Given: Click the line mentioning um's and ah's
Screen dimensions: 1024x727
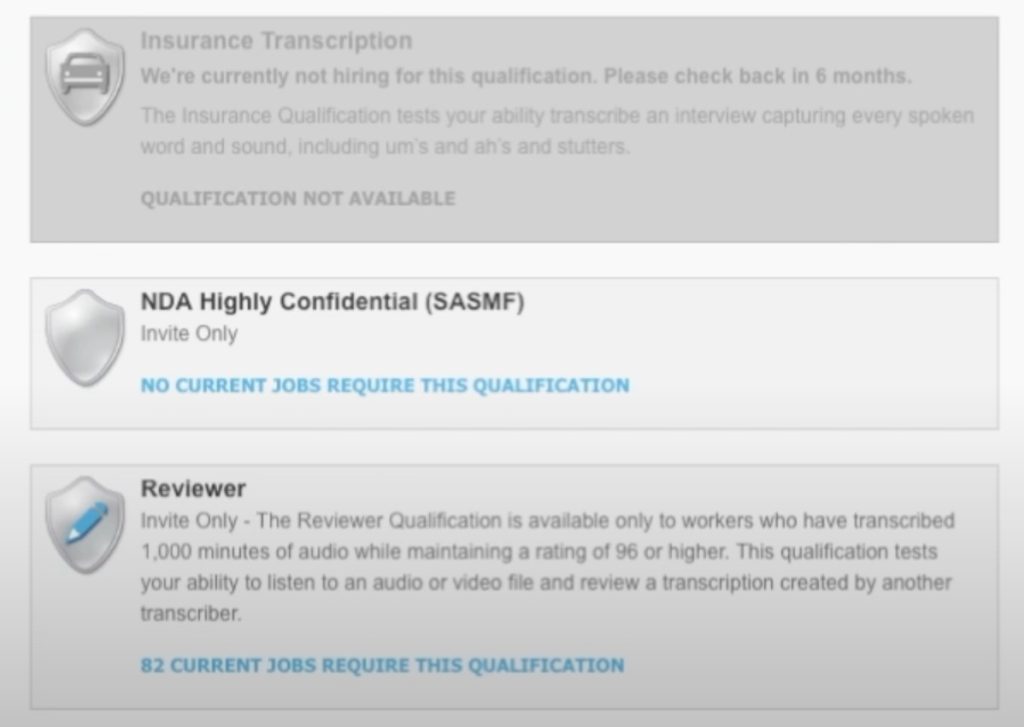Looking at the screenshot, I should [x=385, y=146].
